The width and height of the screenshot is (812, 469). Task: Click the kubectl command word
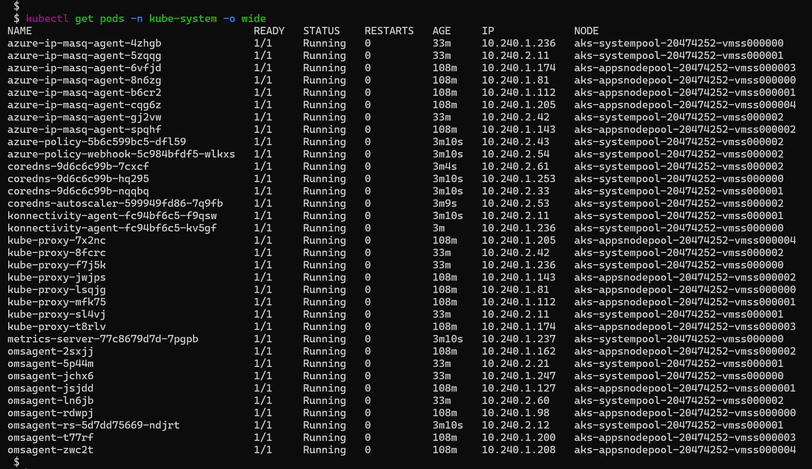point(47,19)
